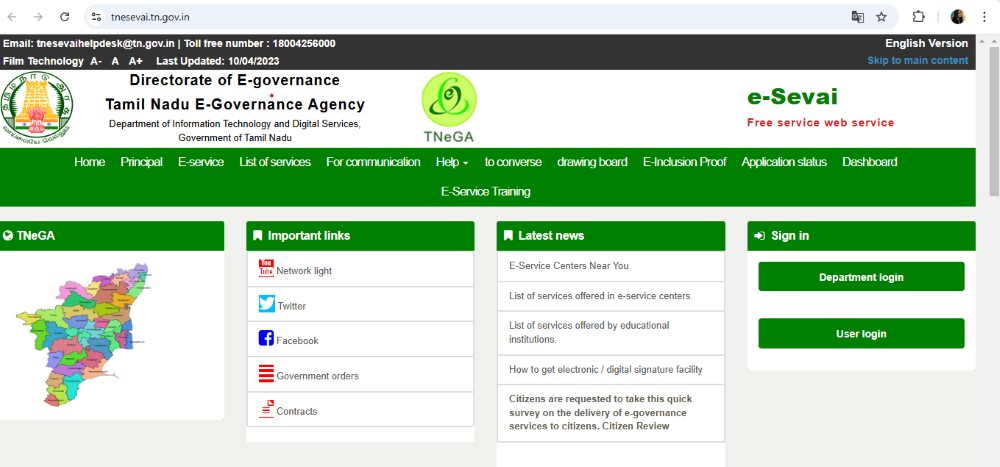Click the Department login button
The height and width of the screenshot is (467, 1000).
(861, 277)
